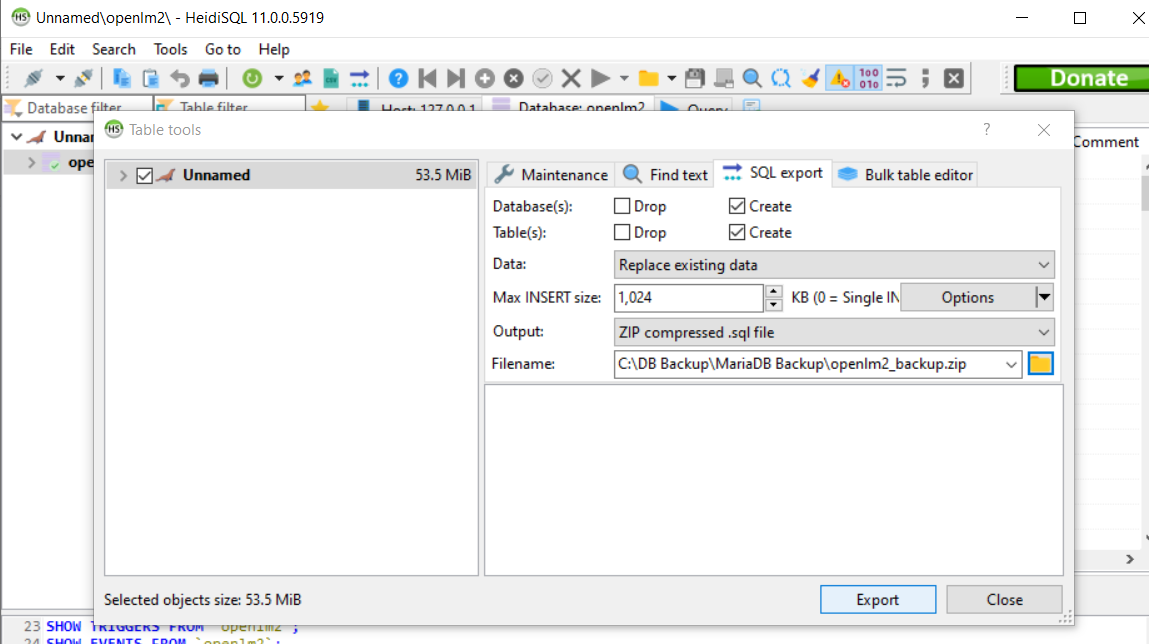
Task: Expand the Unnamed tree node in Table tools
Action: tap(123, 175)
